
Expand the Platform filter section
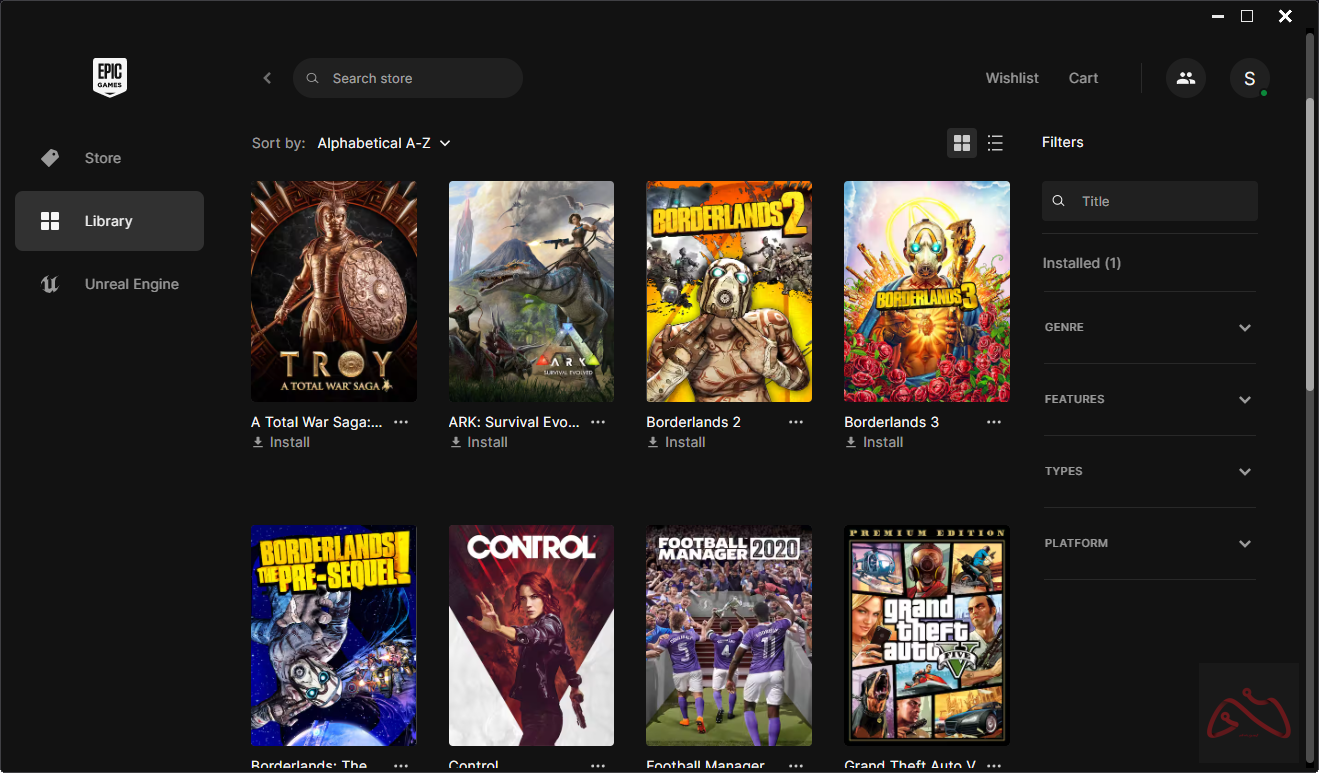click(x=1149, y=543)
